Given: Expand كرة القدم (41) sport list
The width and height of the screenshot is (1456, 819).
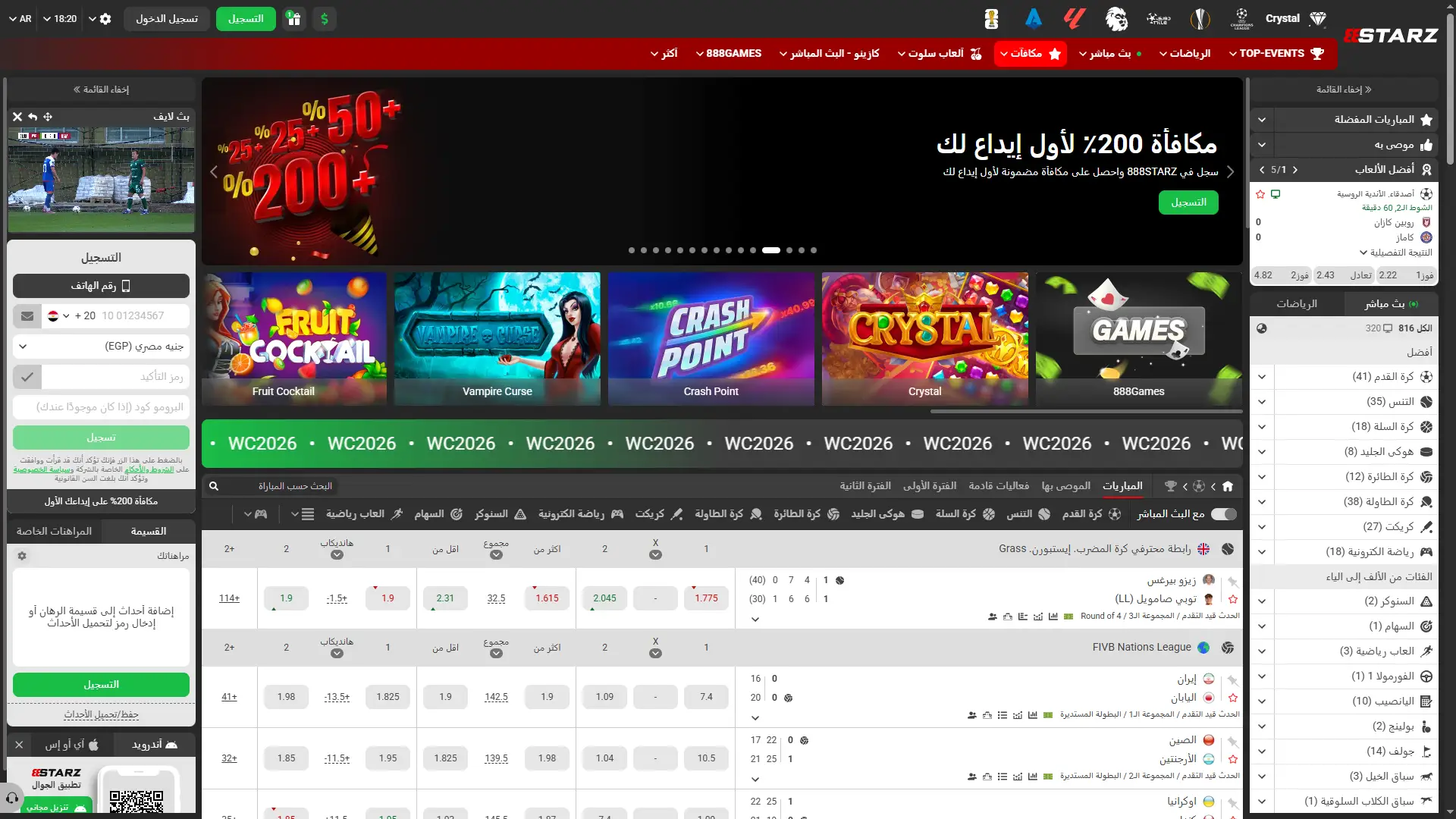Looking at the screenshot, I should pos(1262,377).
